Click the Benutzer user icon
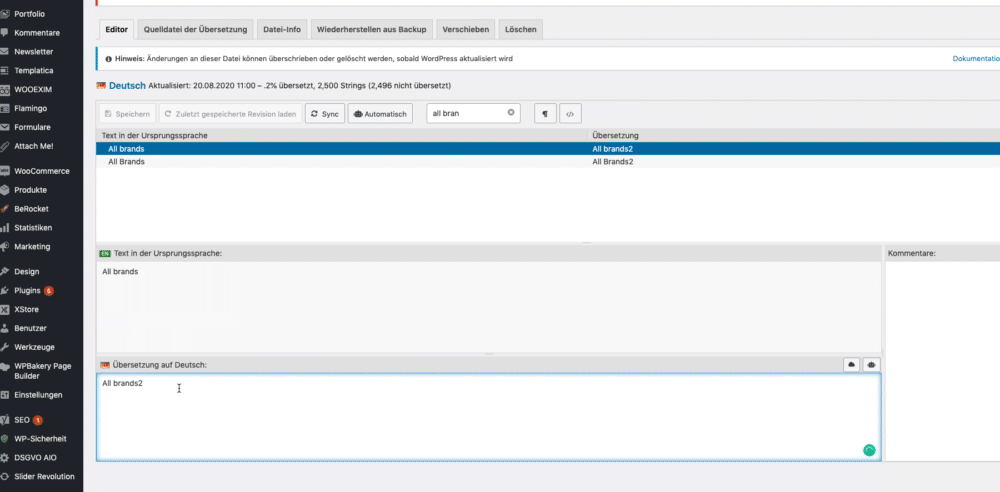 click(x=4, y=328)
